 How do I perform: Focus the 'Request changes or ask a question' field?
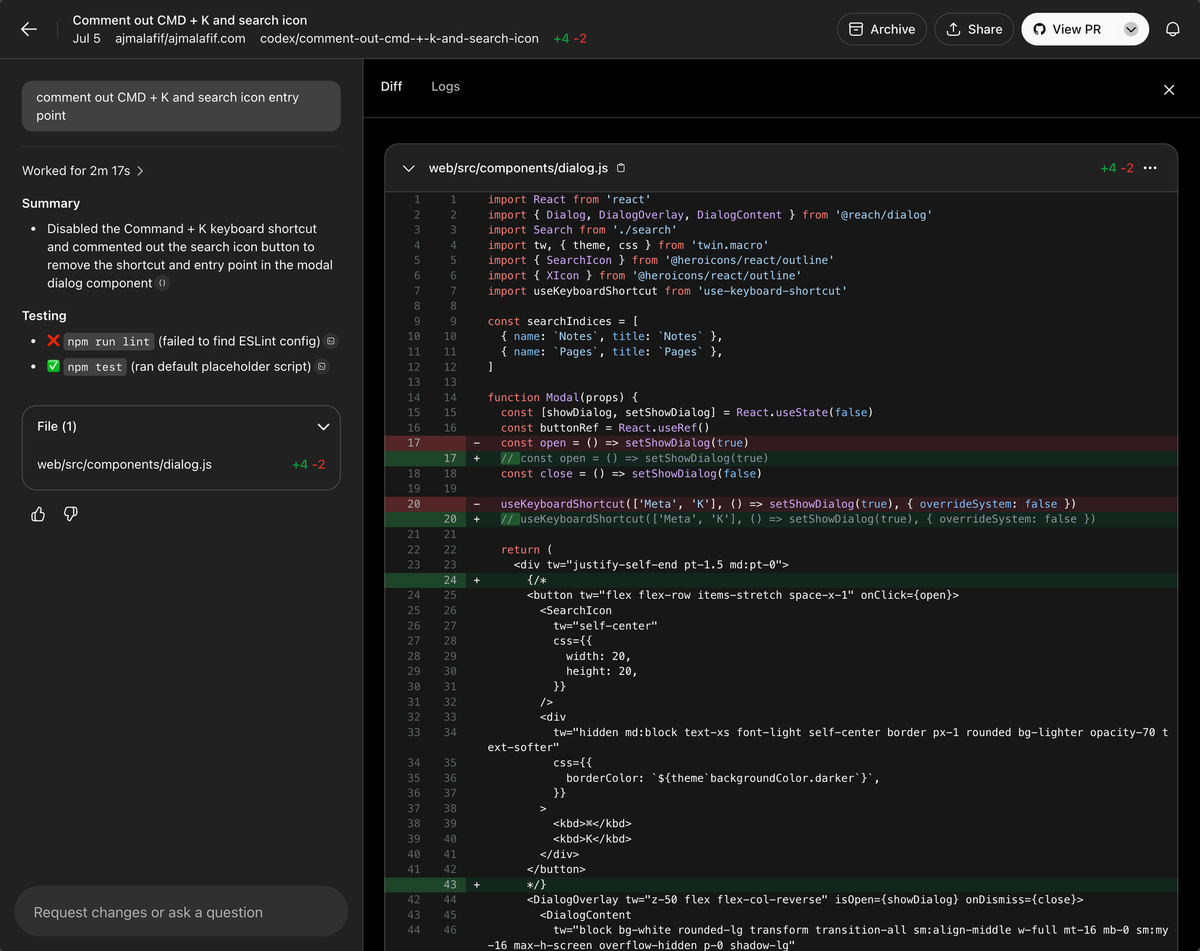click(x=181, y=912)
